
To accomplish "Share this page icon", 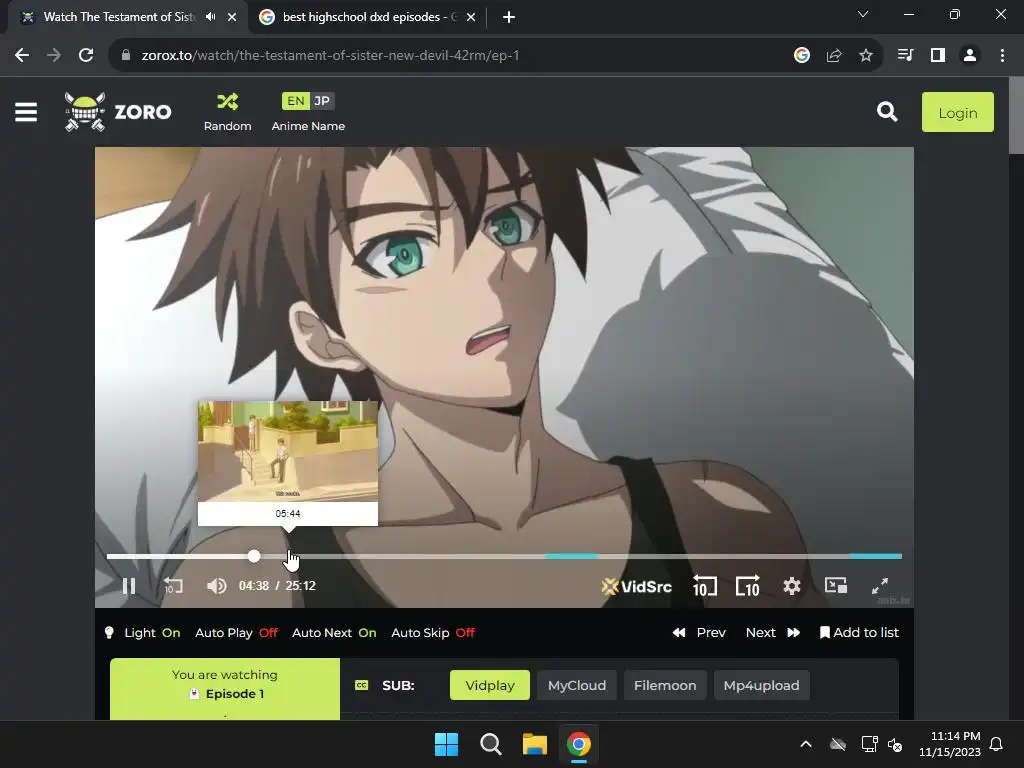I will 834,56.
